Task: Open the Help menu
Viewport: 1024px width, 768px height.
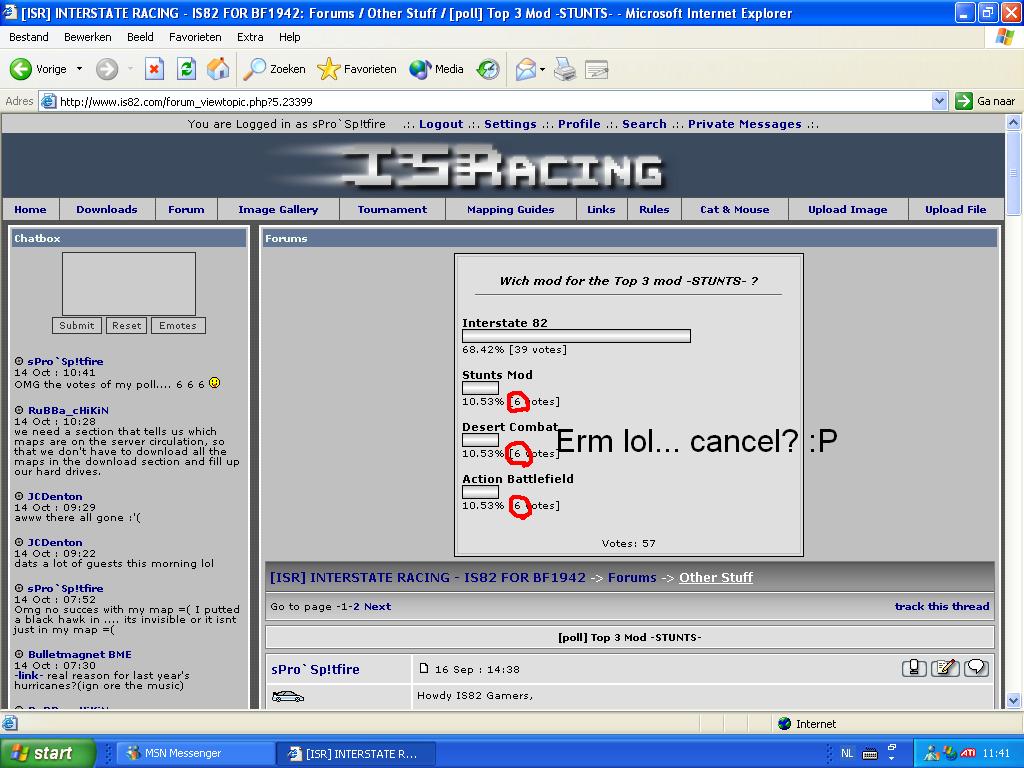Action: 289,37
